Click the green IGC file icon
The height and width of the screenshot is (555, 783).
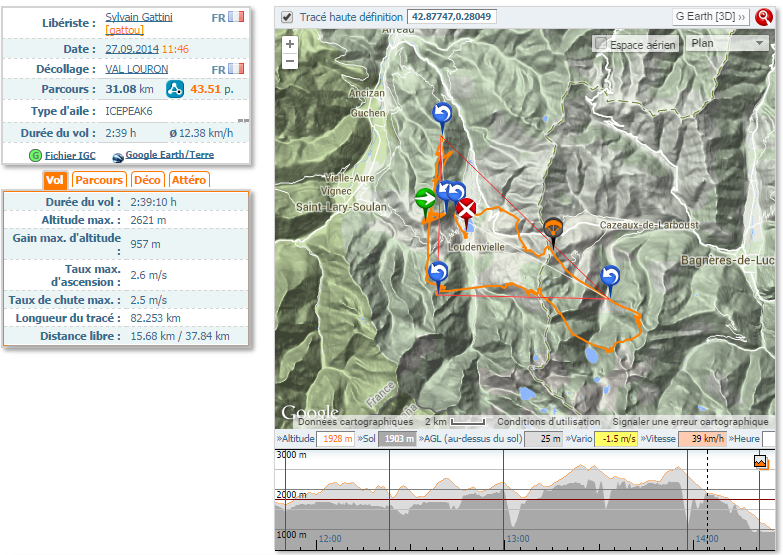(x=35, y=155)
